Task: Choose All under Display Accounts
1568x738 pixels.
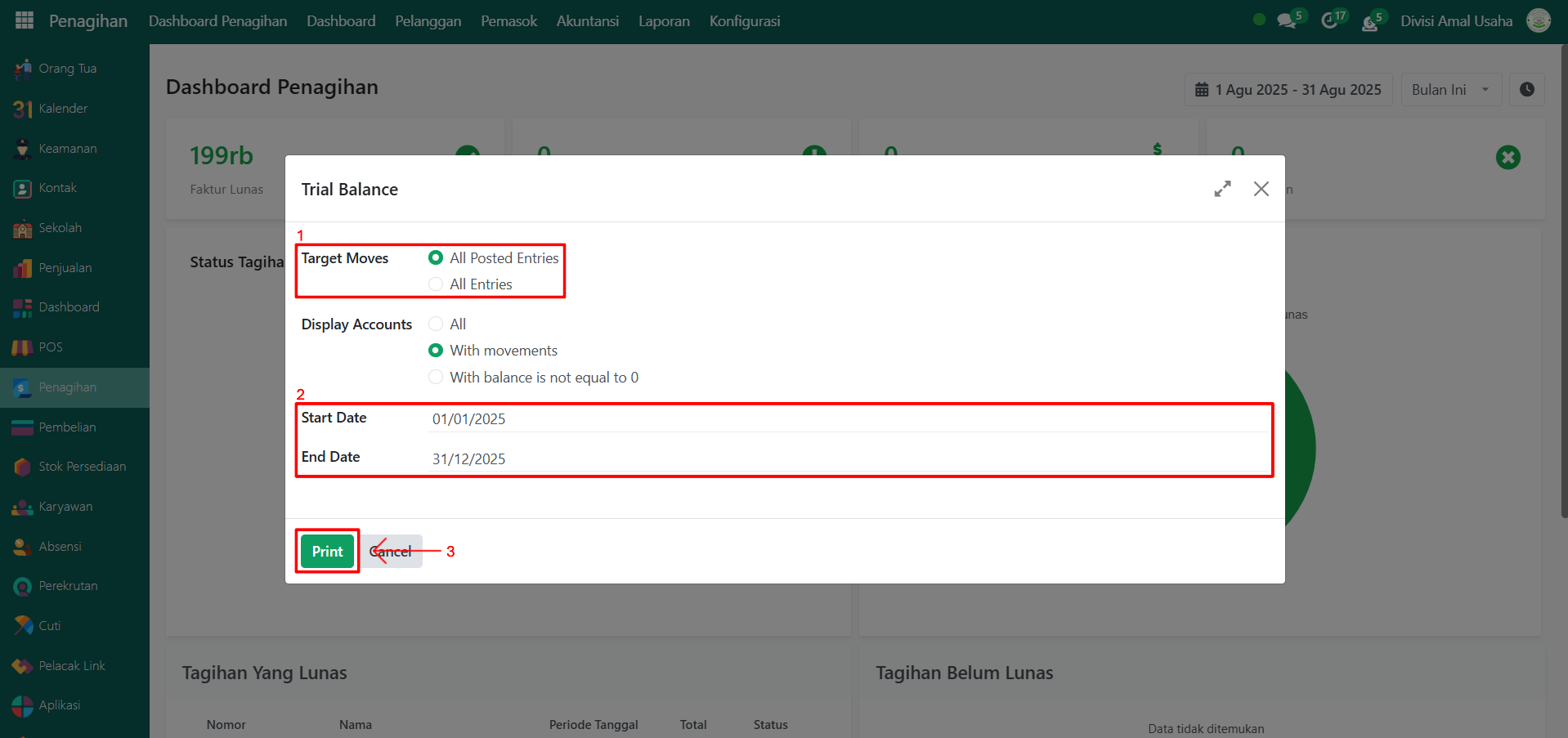Action: (436, 324)
